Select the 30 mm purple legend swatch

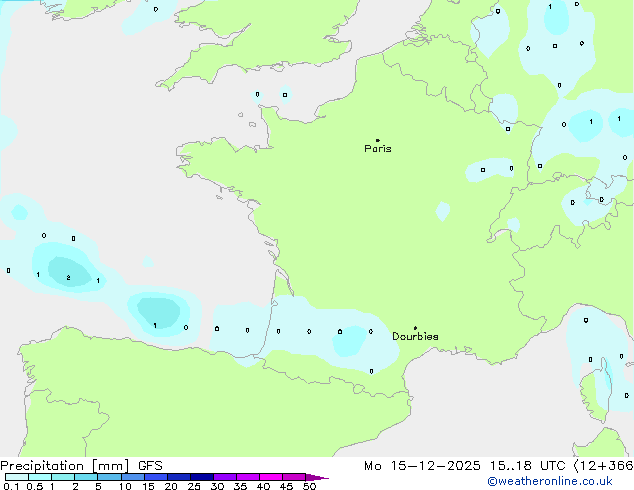(x=225, y=477)
